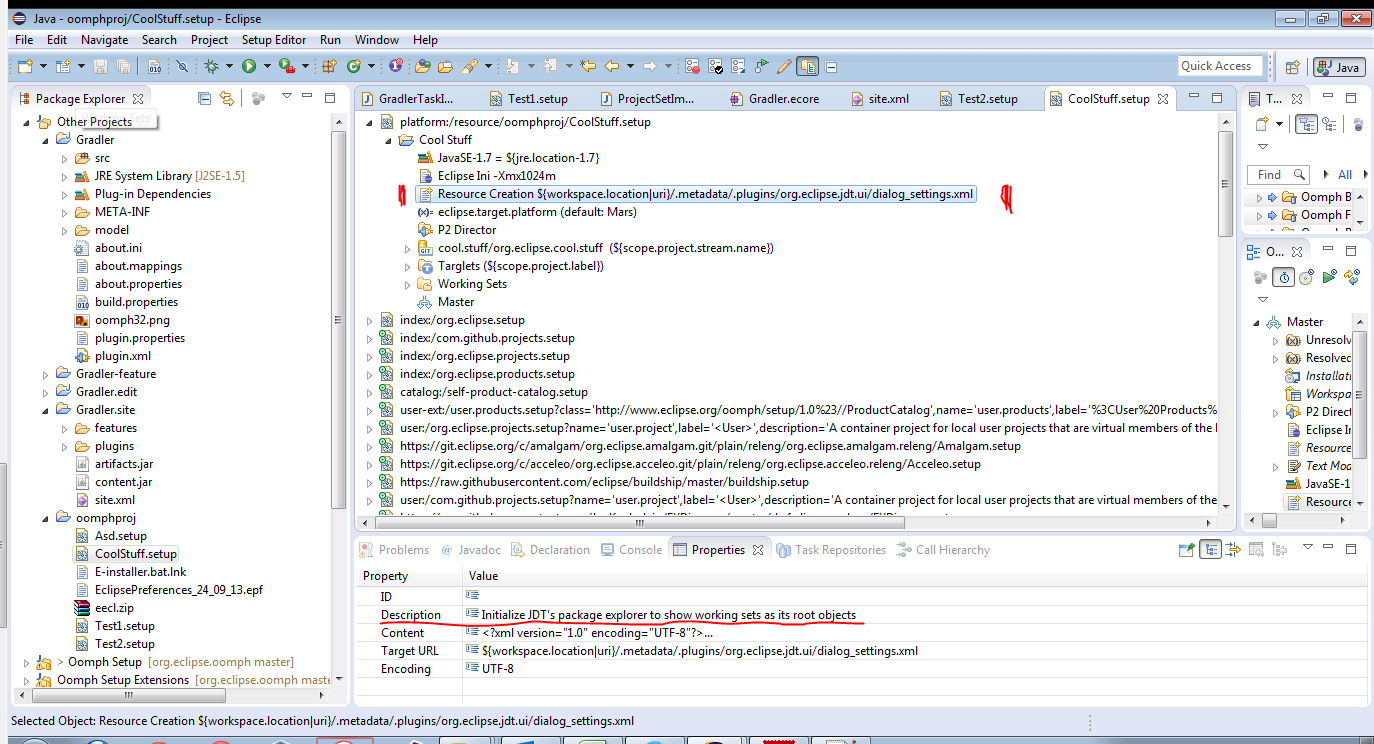The height and width of the screenshot is (744, 1374).
Task: Click the Find field in Task List
Action: (1278, 175)
